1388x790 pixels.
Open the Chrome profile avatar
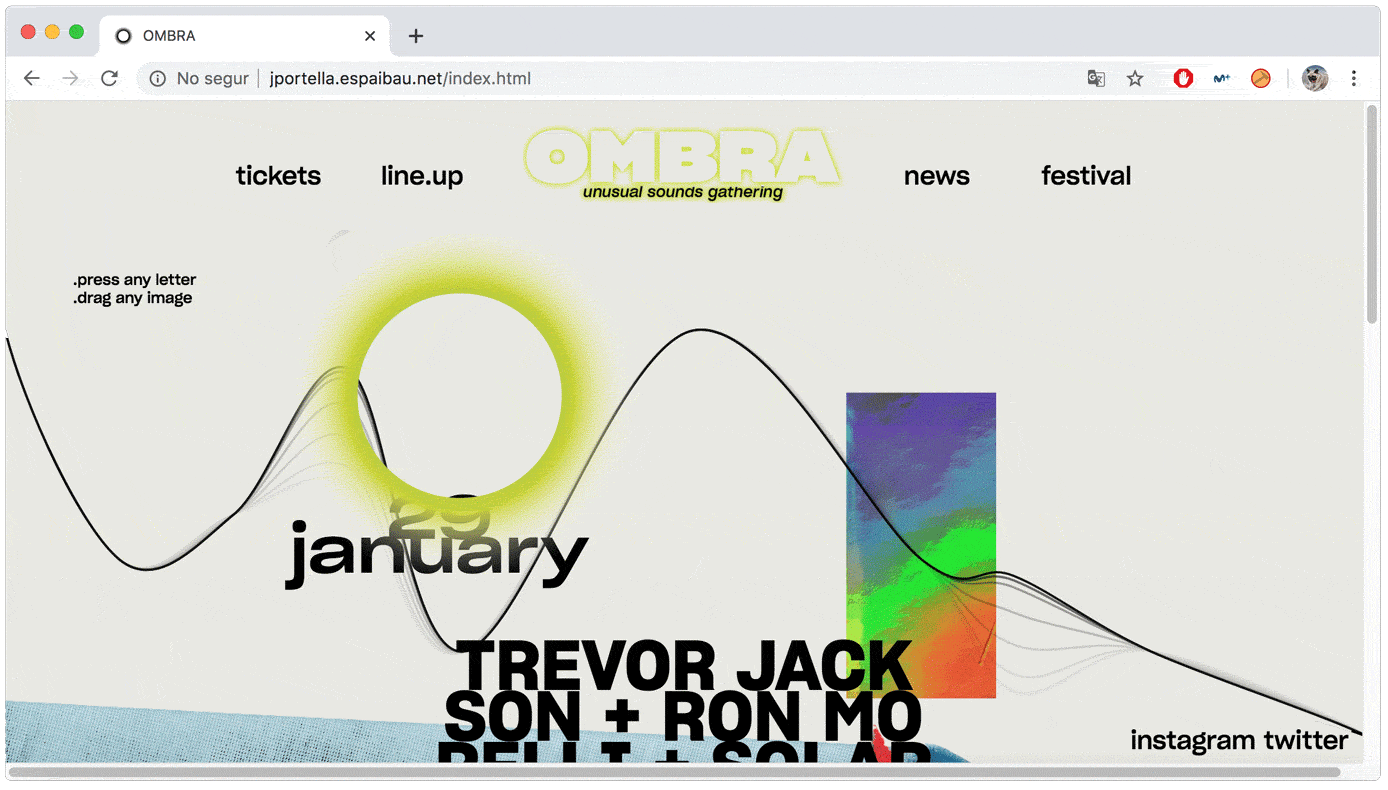1315,78
